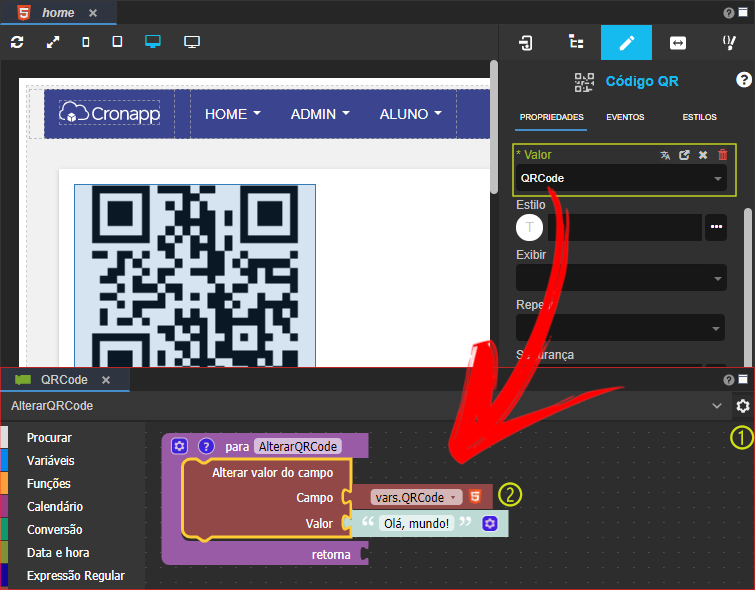Select the QR code image on canvas
The image size is (755, 590).
click(195, 275)
